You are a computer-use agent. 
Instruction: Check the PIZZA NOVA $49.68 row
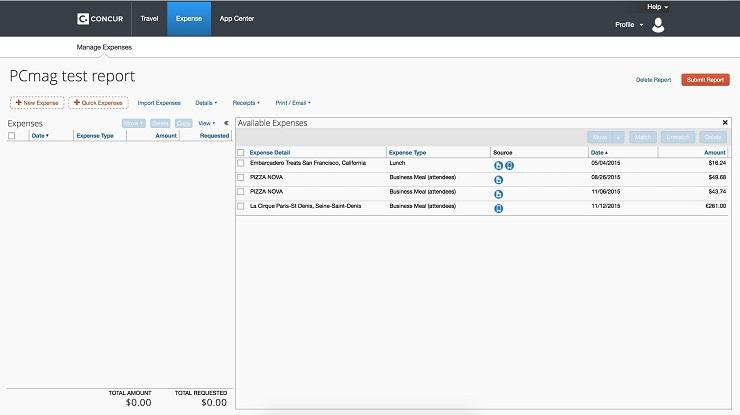click(241, 178)
